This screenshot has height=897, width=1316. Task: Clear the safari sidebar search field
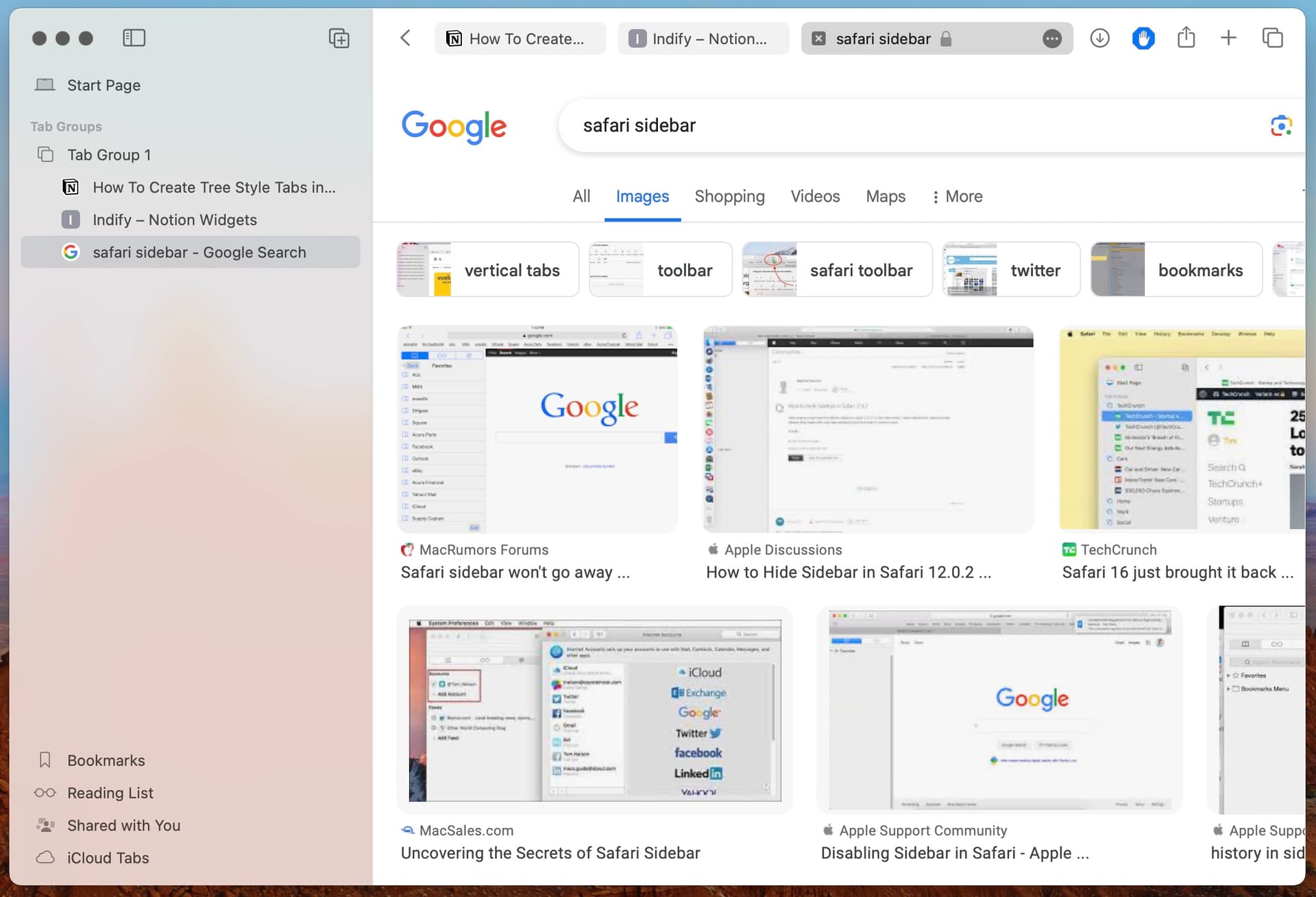818,38
